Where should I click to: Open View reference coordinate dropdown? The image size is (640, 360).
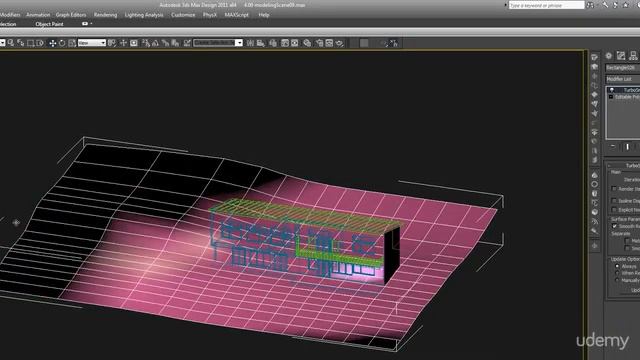coord(92,43)
